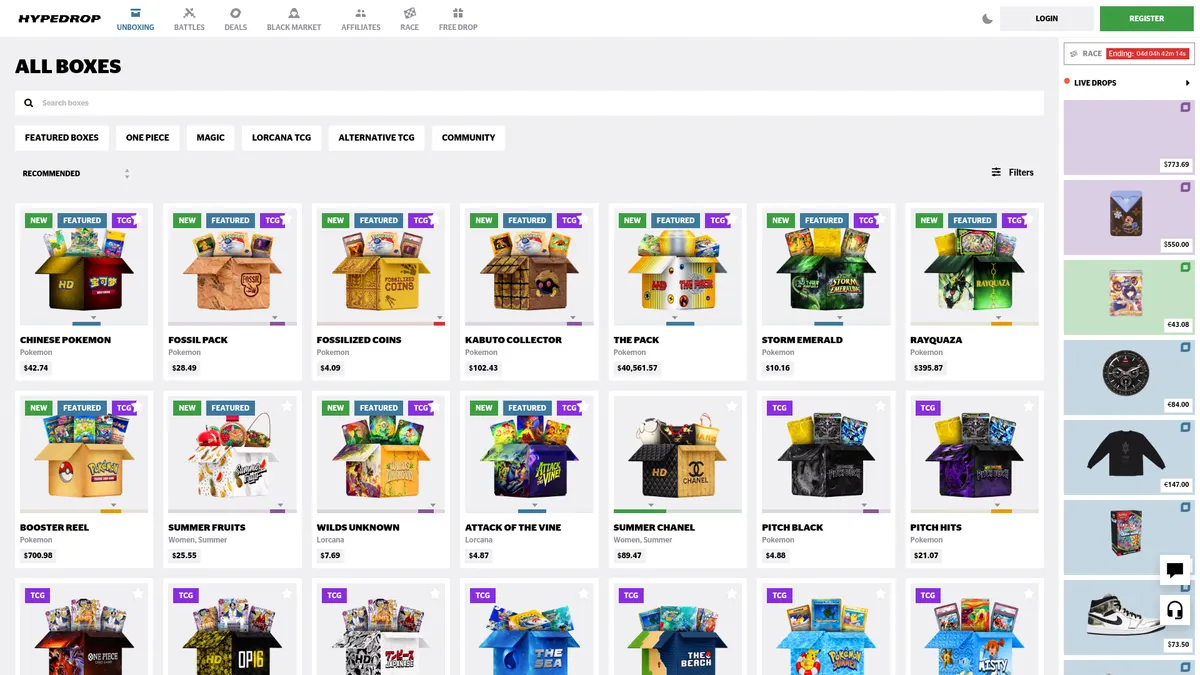
Task: Open the $73.50 sneaker live drop
Action: tap(1129, 617)
